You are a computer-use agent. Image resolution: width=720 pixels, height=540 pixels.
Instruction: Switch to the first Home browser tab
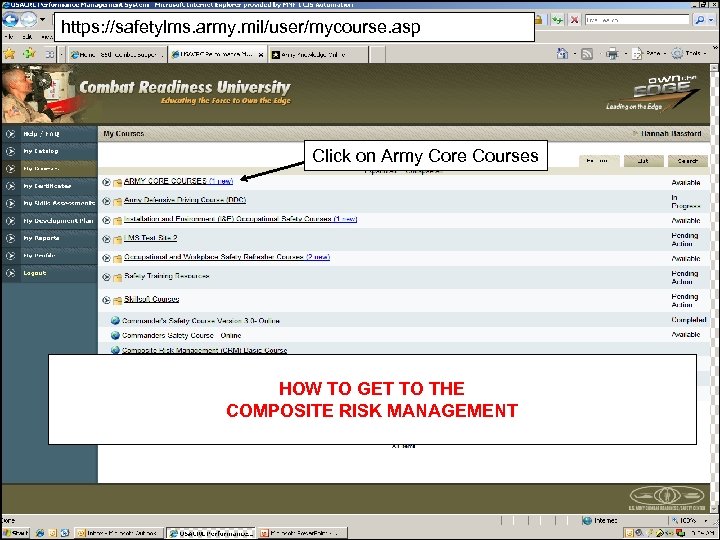[x=117, y=55]
